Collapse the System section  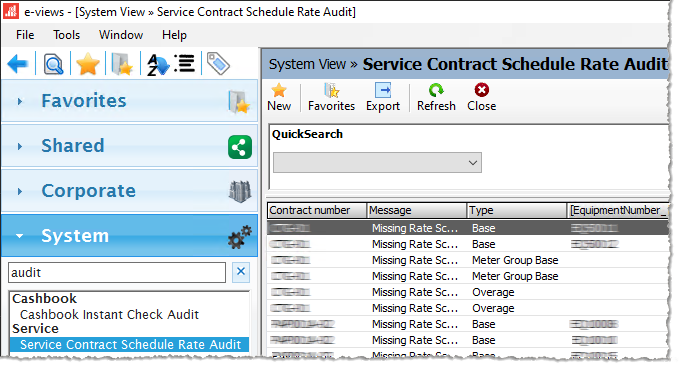tap(19, 236)
